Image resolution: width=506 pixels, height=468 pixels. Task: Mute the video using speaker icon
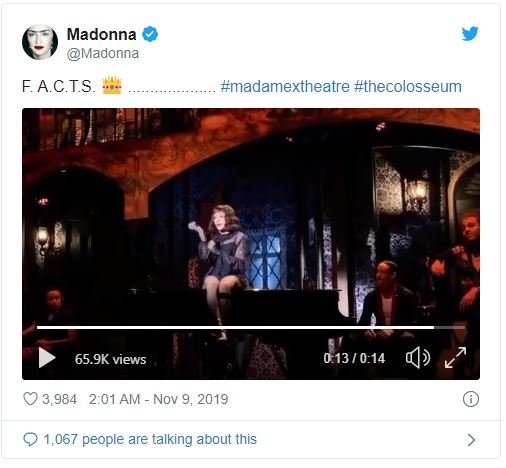[x=418, y=358]
